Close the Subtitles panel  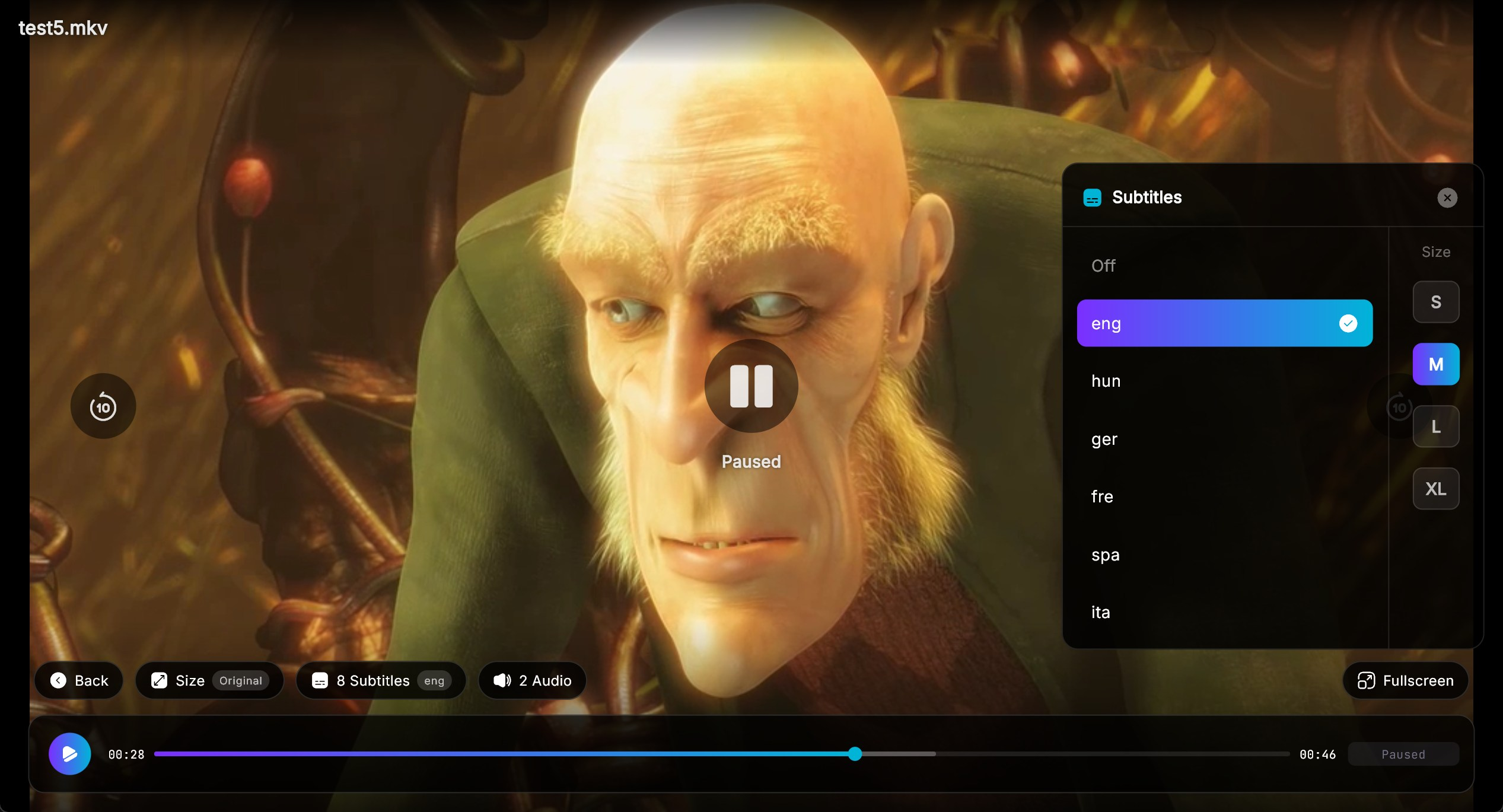[1447, 197]
